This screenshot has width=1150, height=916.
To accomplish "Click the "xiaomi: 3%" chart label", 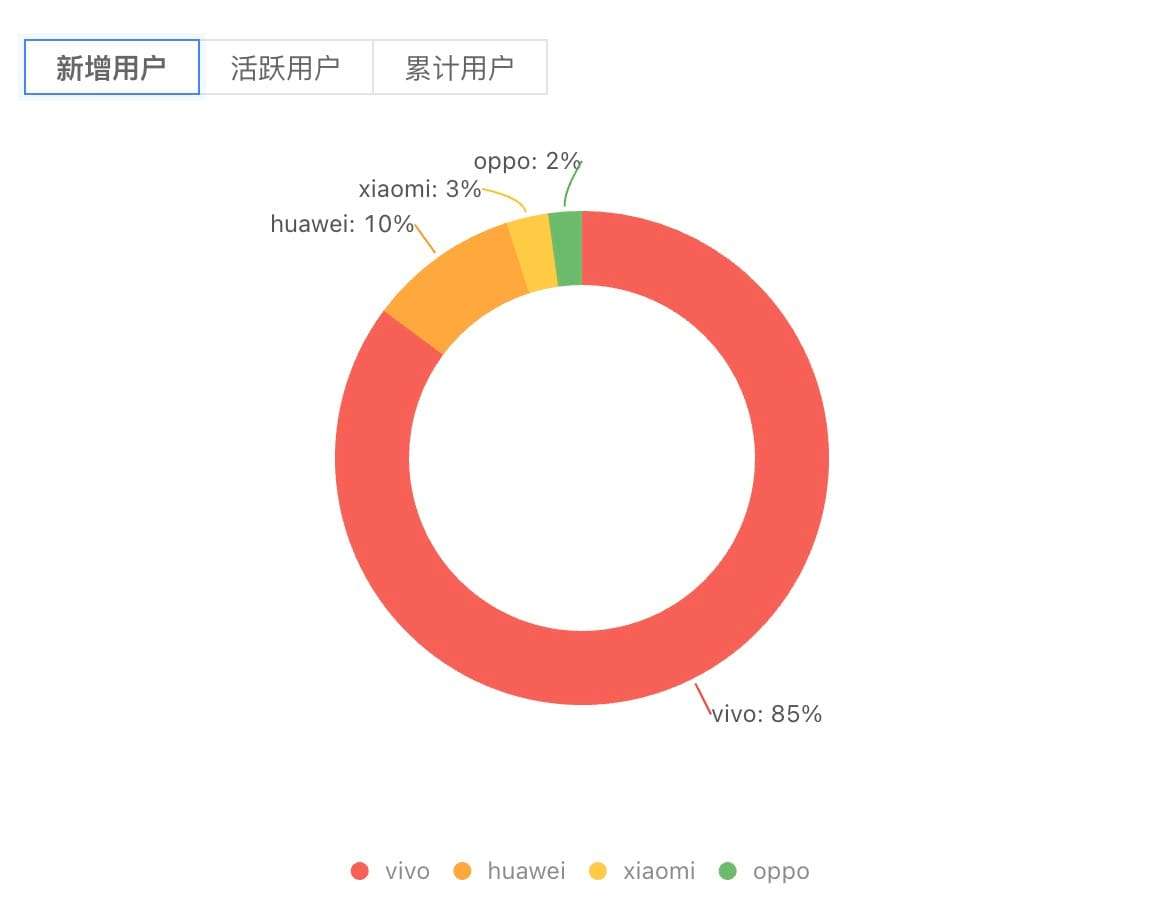I will pos(419,189).
